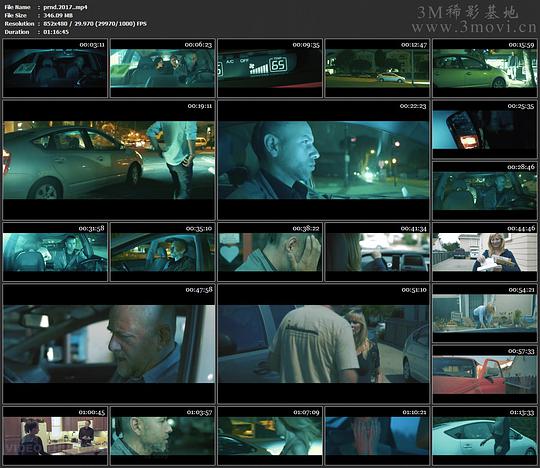Open the thumbnail stamped 00:35:10
This screenshot has height=468, width=540.
[x=163, y=252]
